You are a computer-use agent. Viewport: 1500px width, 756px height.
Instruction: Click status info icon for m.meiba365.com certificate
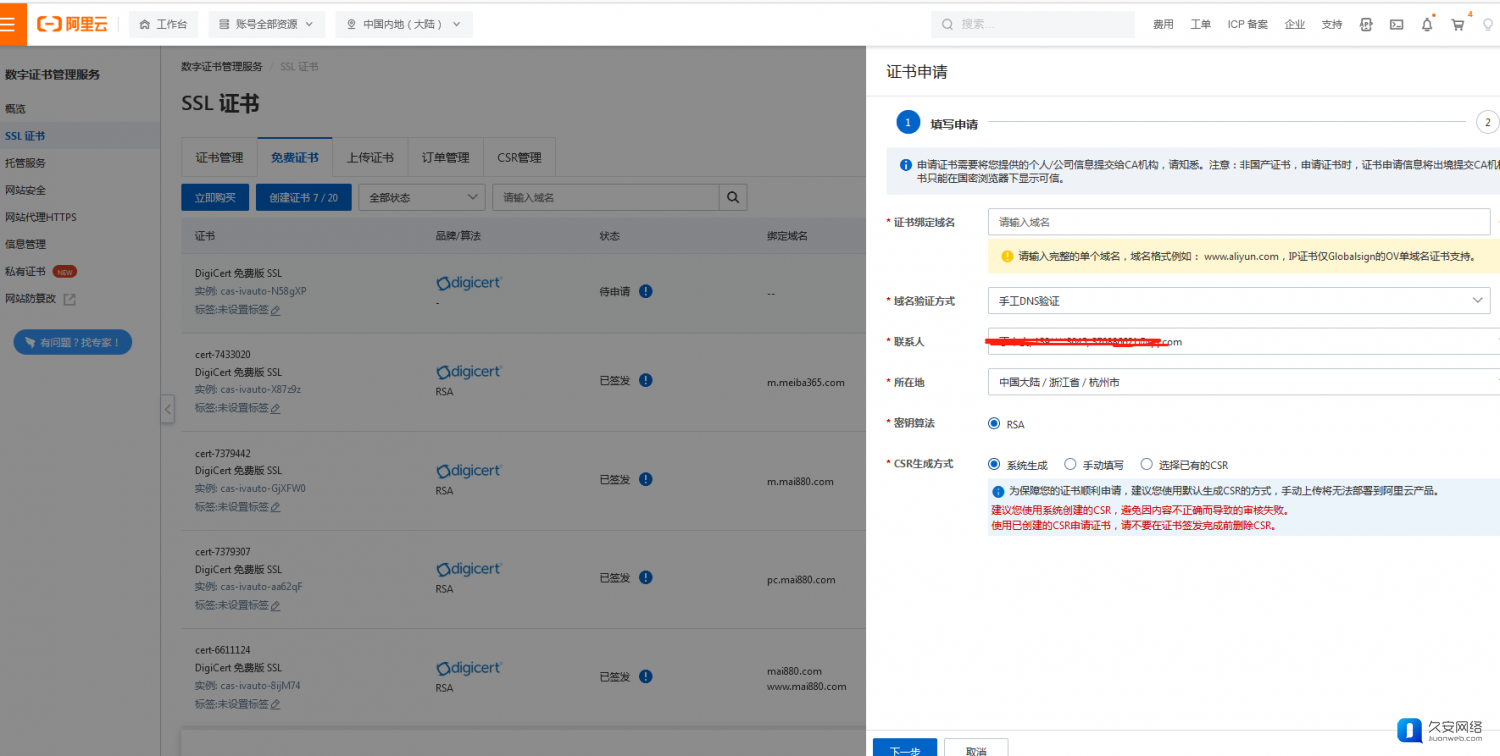coord(646,380)
